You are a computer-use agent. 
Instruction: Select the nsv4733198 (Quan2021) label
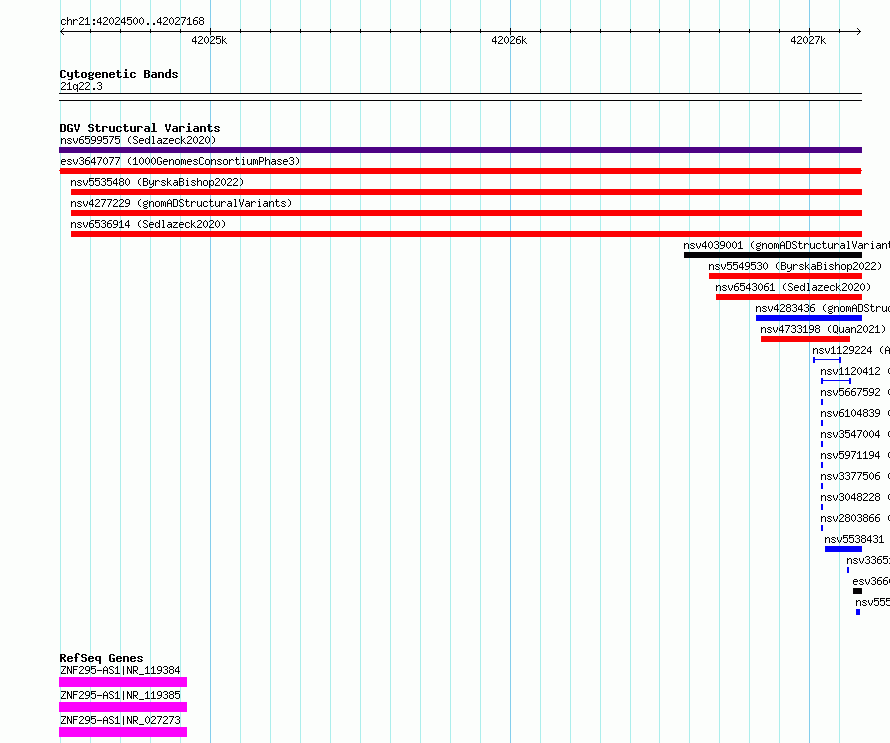point(823,329)
